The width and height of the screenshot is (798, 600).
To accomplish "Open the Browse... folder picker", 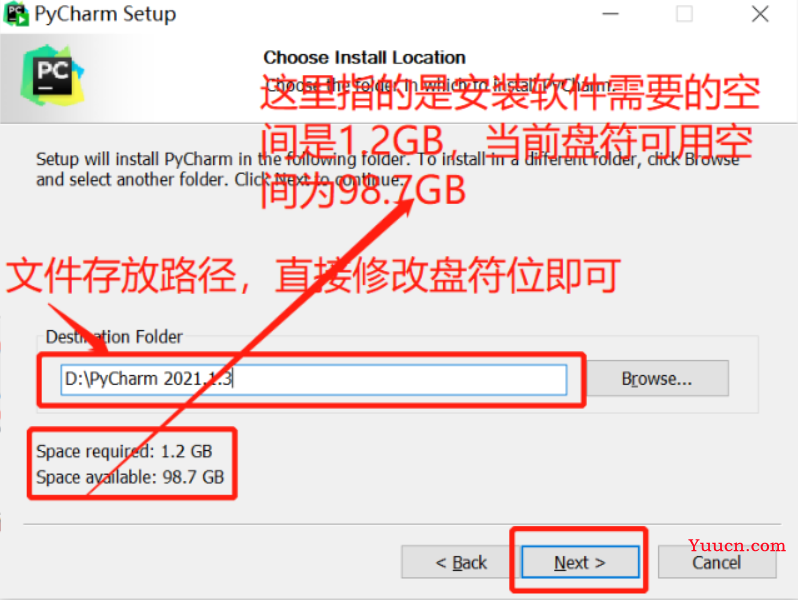I will click(x=657, y=378).
